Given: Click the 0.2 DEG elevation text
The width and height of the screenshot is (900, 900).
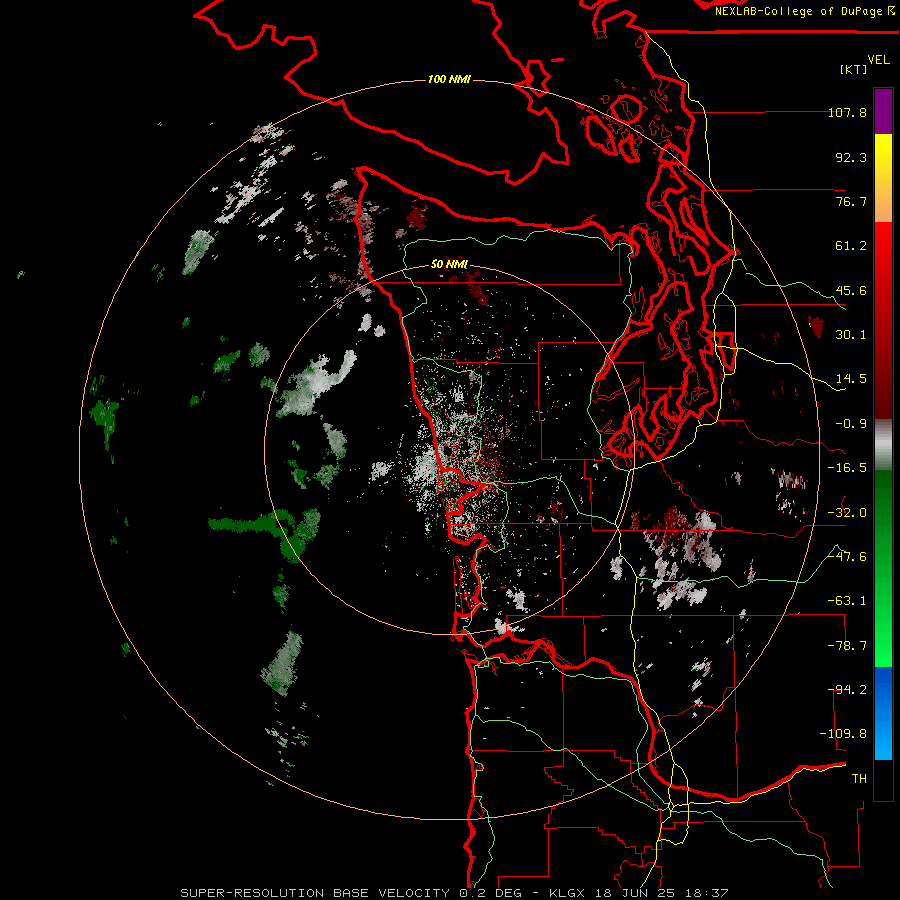Looking at the screenshot, I should 490,893.
